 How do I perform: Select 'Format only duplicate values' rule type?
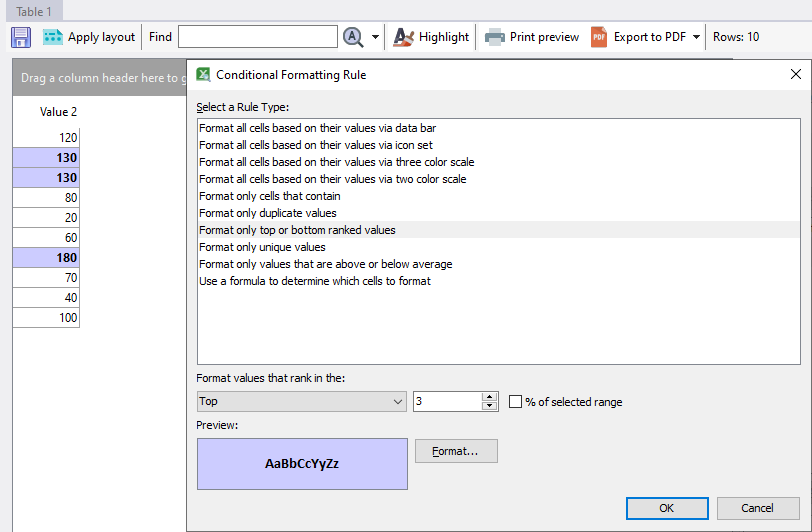268,213
